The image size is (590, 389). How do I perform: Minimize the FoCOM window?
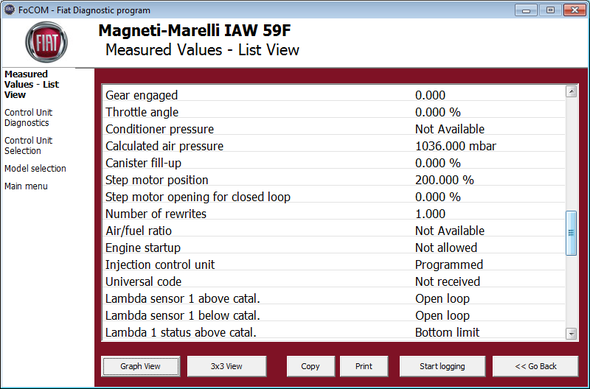526,10
